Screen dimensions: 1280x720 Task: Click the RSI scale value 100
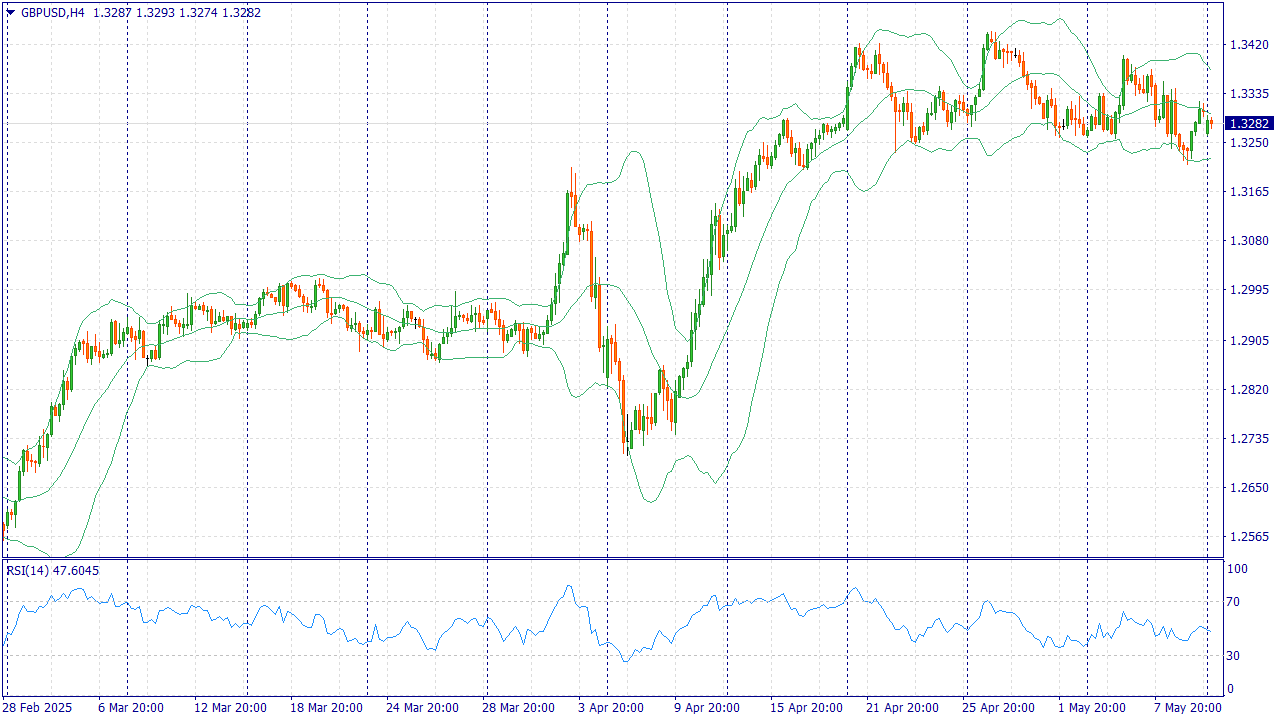1238,568
